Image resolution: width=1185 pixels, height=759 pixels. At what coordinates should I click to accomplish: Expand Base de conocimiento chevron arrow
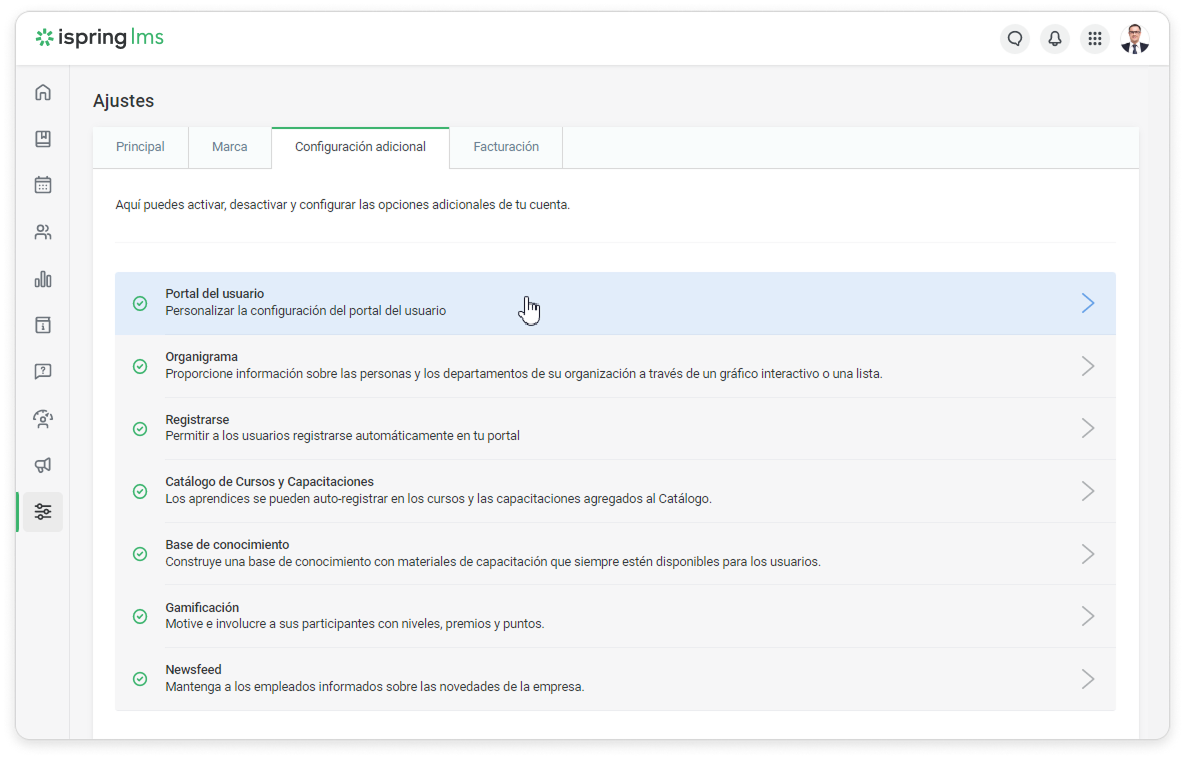tap(1088, 554)
